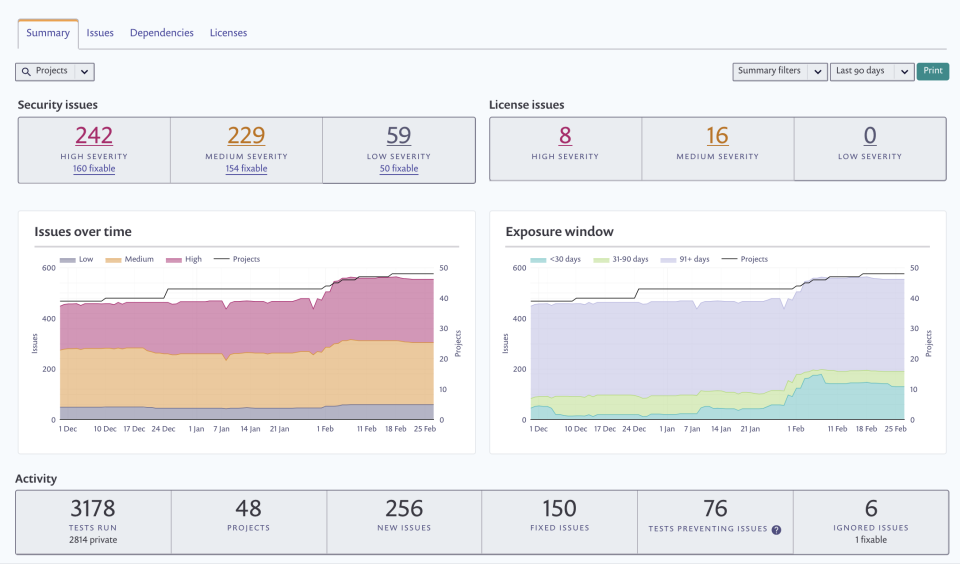Toggle the High series in Issues over time legend
Screen dimensions: 960x564
pos(184,260)
